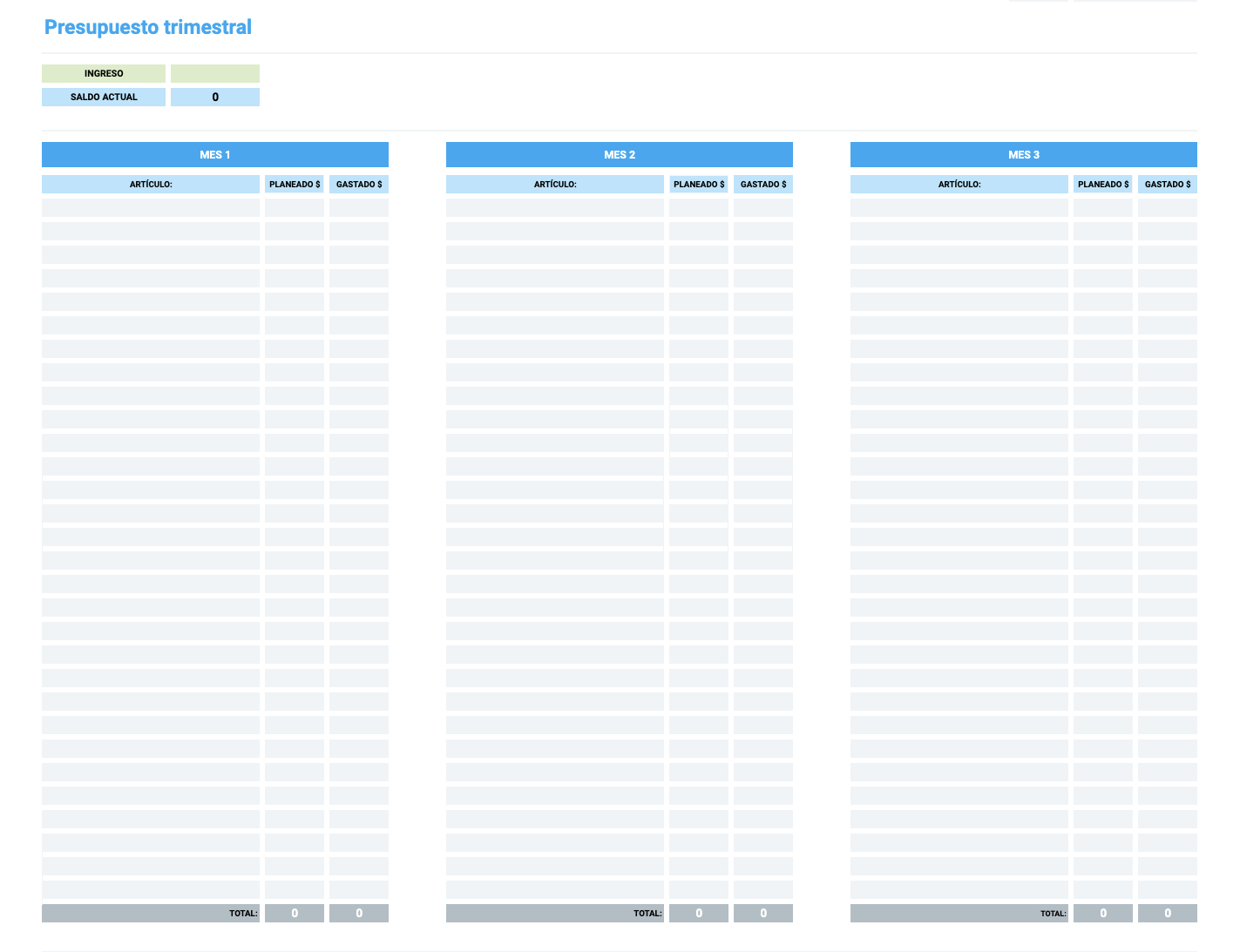Select the TOTAL: label under MES 2
The image size is (1240, 952).
555,913
